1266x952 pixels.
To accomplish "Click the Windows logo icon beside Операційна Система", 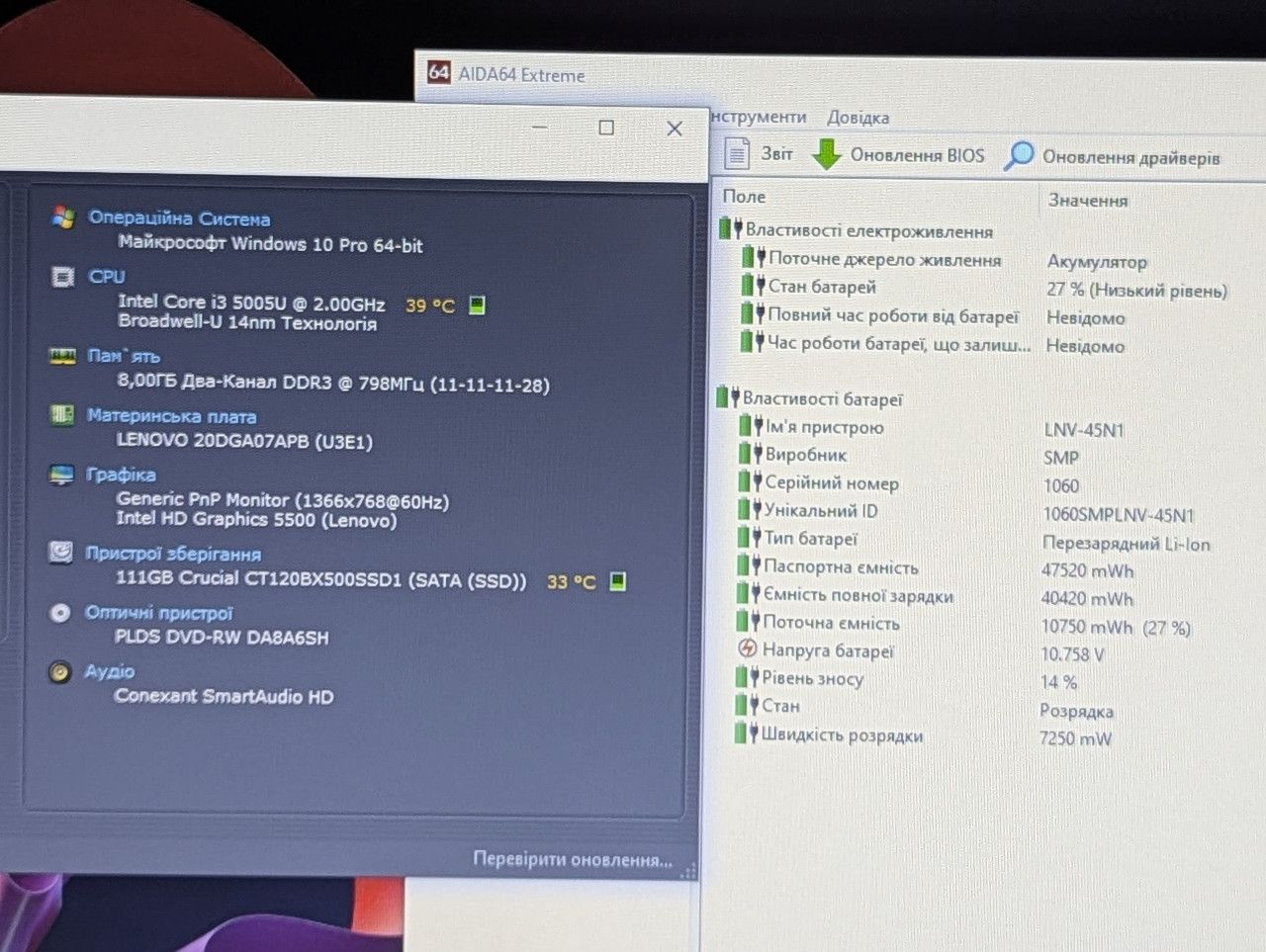I will (x=63, y=216).
